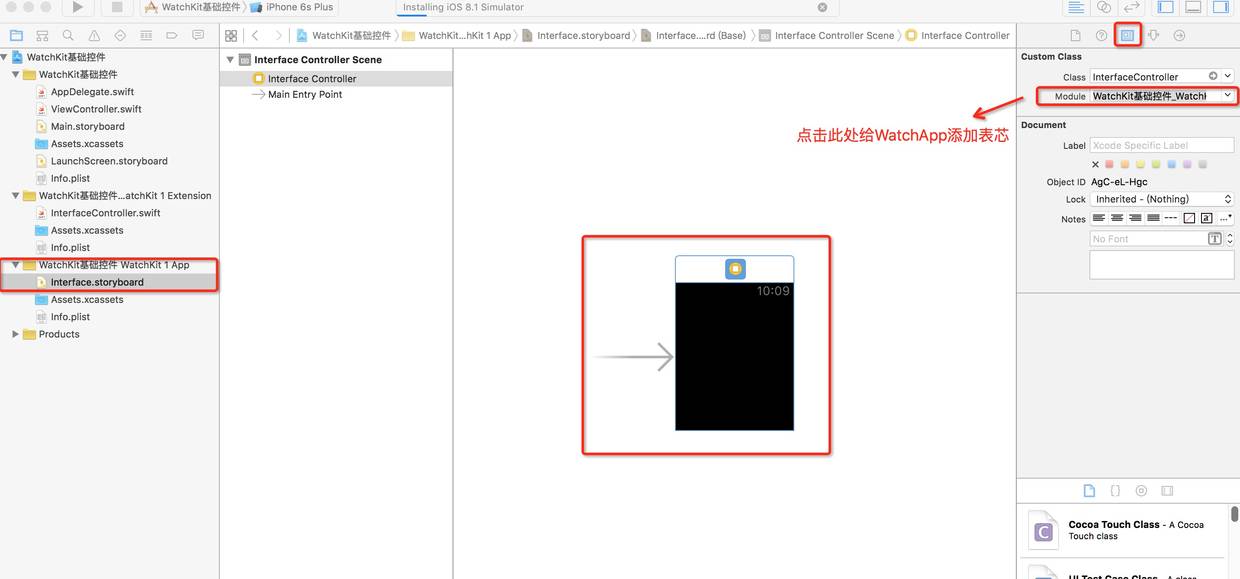Center-align the notes text
Viewport: 1240px width, 579px height.
(x=1117, y=218)
